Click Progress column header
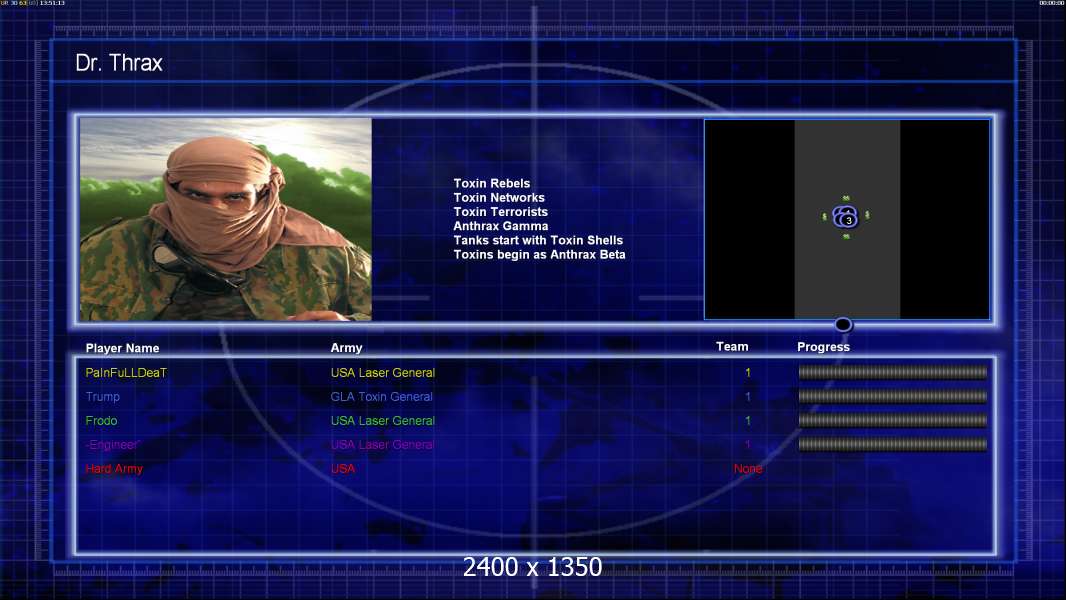The height and width of the screenshot is (600, 1066). click(823, 347)
